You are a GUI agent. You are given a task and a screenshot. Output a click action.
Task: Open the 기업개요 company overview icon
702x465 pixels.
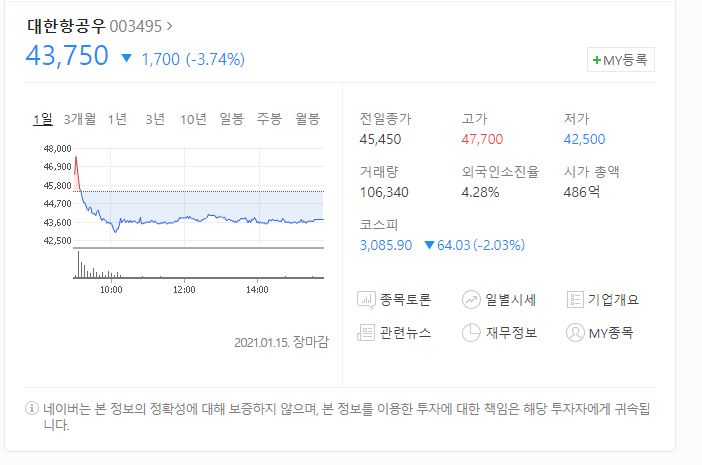[575, 299]
